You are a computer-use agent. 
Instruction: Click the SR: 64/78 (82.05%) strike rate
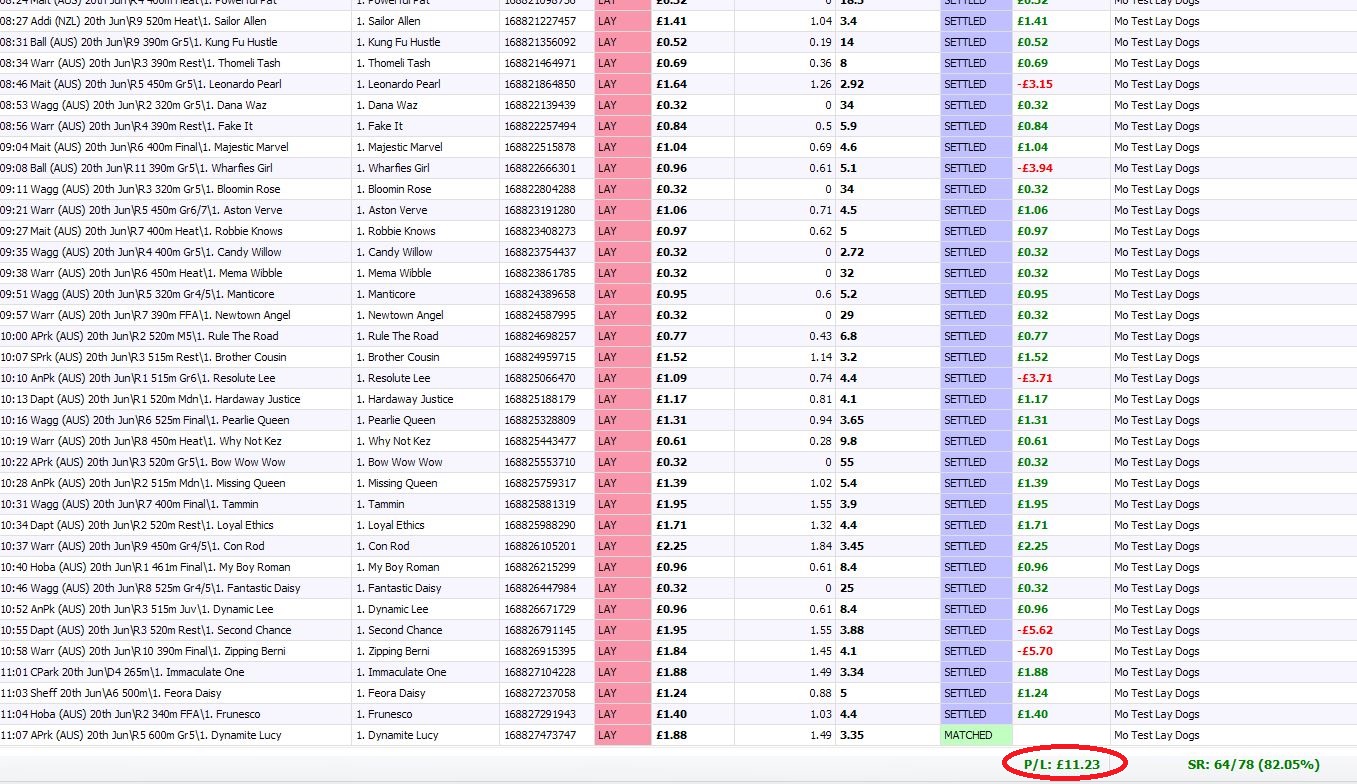point(1252,764)
